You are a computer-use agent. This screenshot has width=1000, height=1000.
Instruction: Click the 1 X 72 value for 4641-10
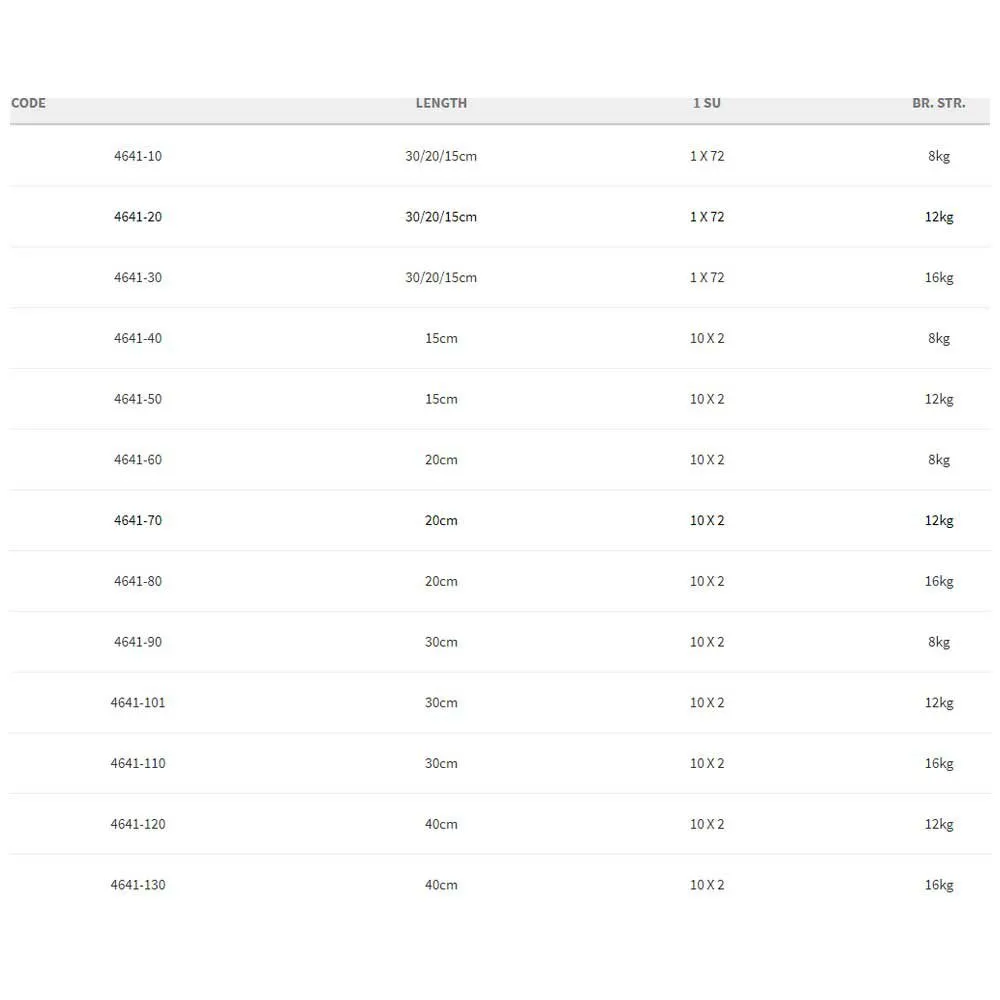tap(706, 156)
